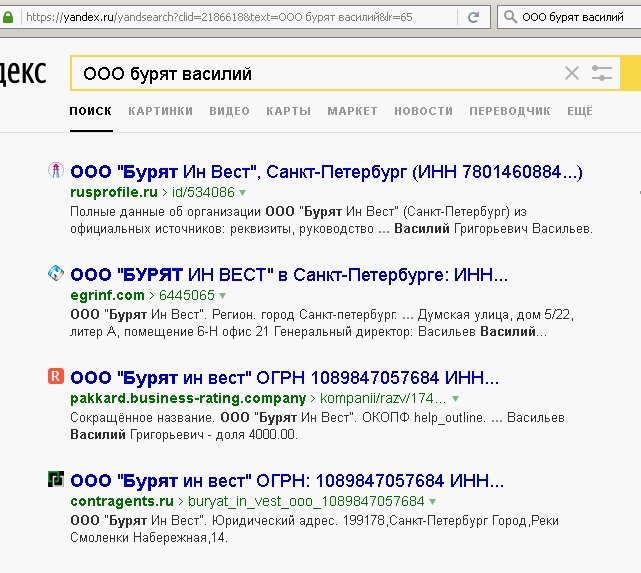Click the browser address bar URL
This screenshot has height=573, width=641.
point(219,17)
